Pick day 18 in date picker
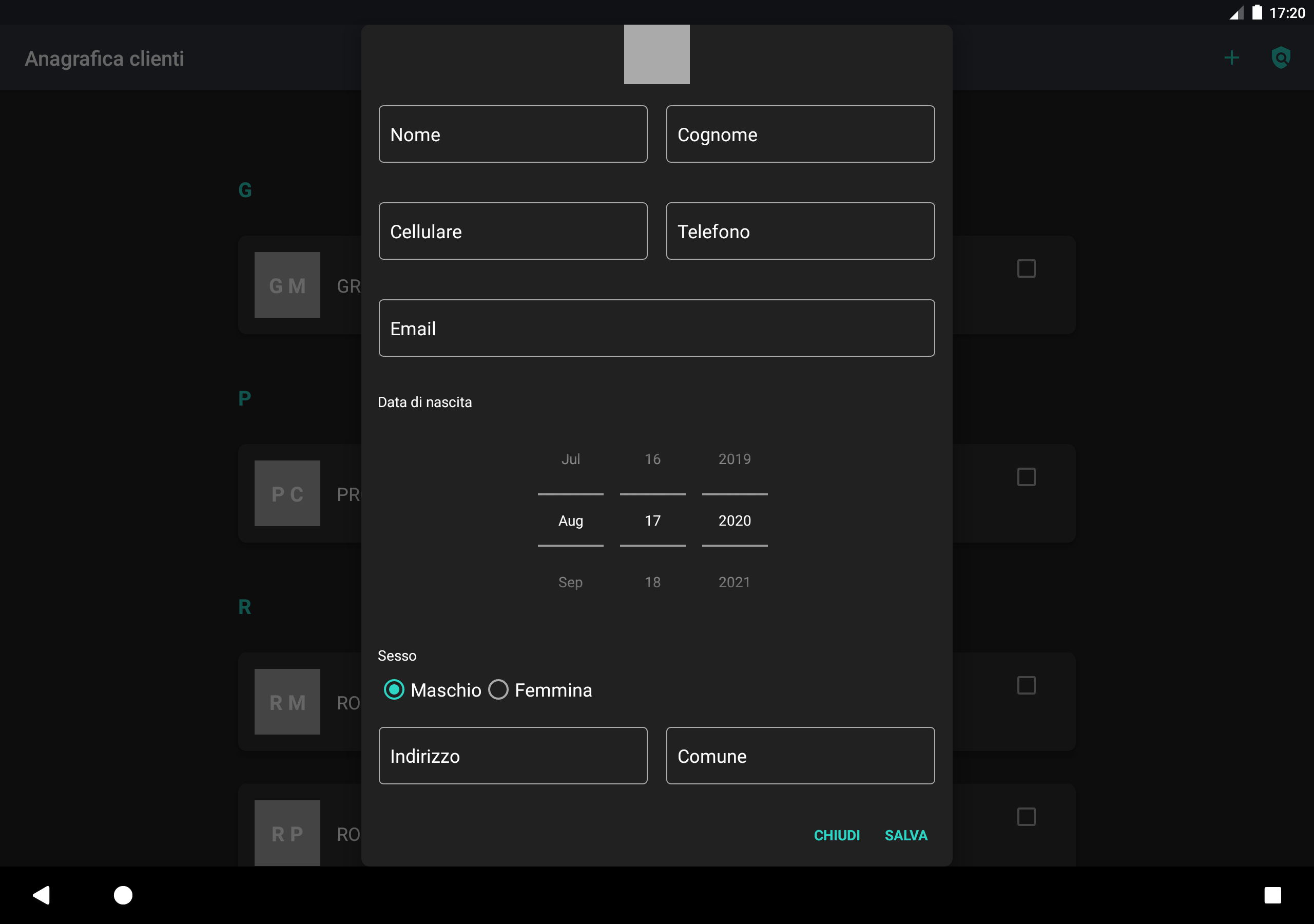This screenshot has width=1314, height=924. [x=652, y=582]
